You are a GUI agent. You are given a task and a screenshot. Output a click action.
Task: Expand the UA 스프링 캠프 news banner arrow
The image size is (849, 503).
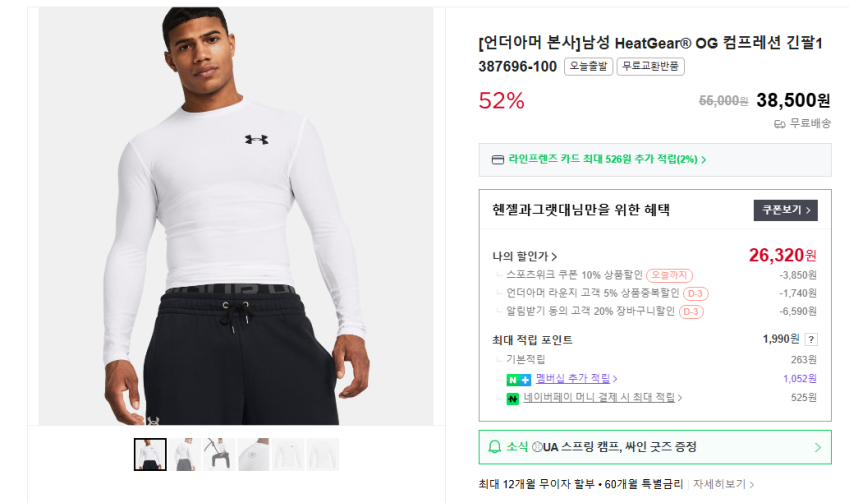pyautogui.click(x=817, y=447)
